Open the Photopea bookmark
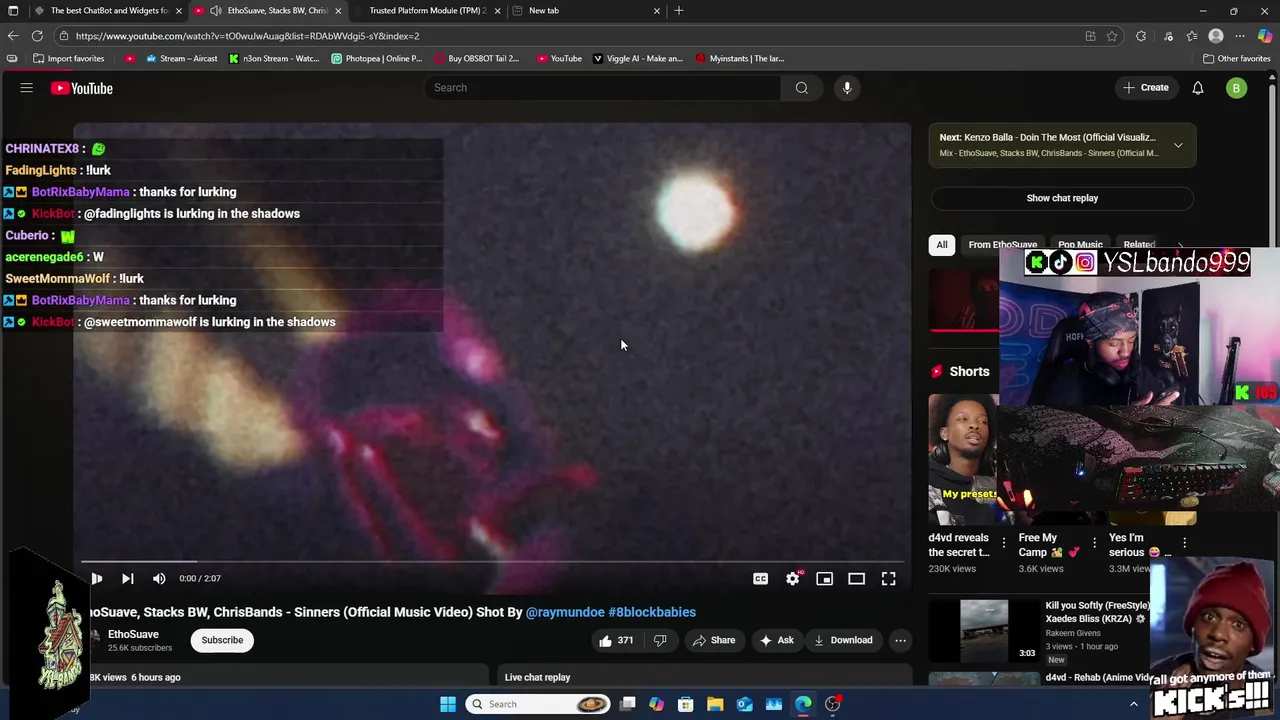 tap(377, 58)
